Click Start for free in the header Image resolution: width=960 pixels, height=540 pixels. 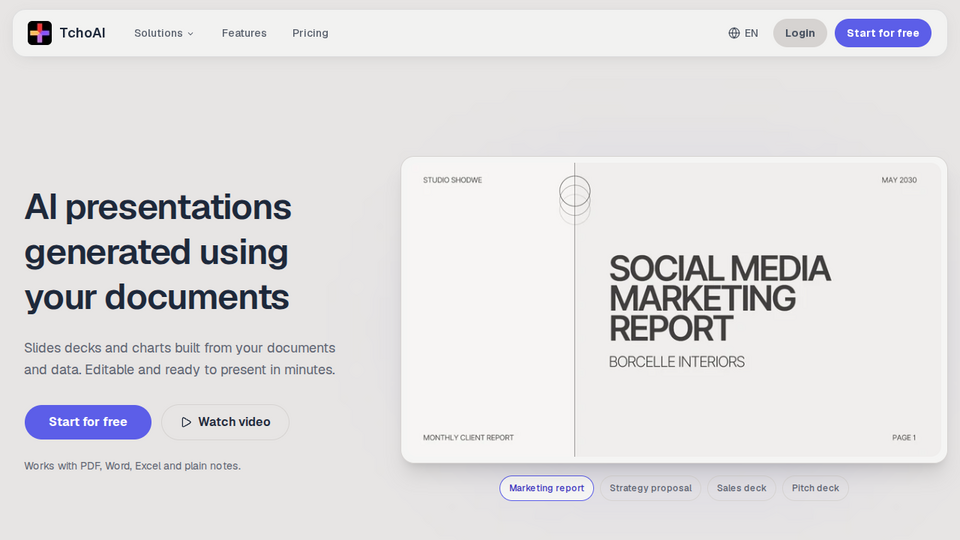point(883,33)
